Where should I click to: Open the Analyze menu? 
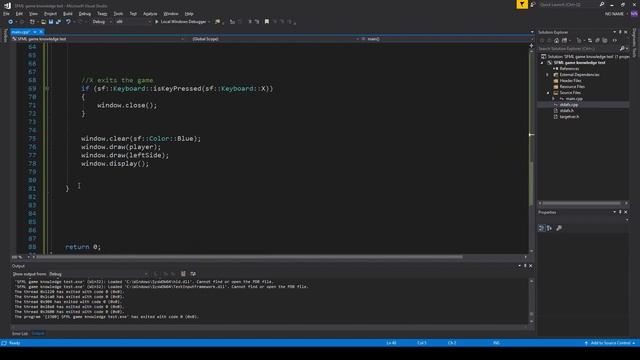150,14
